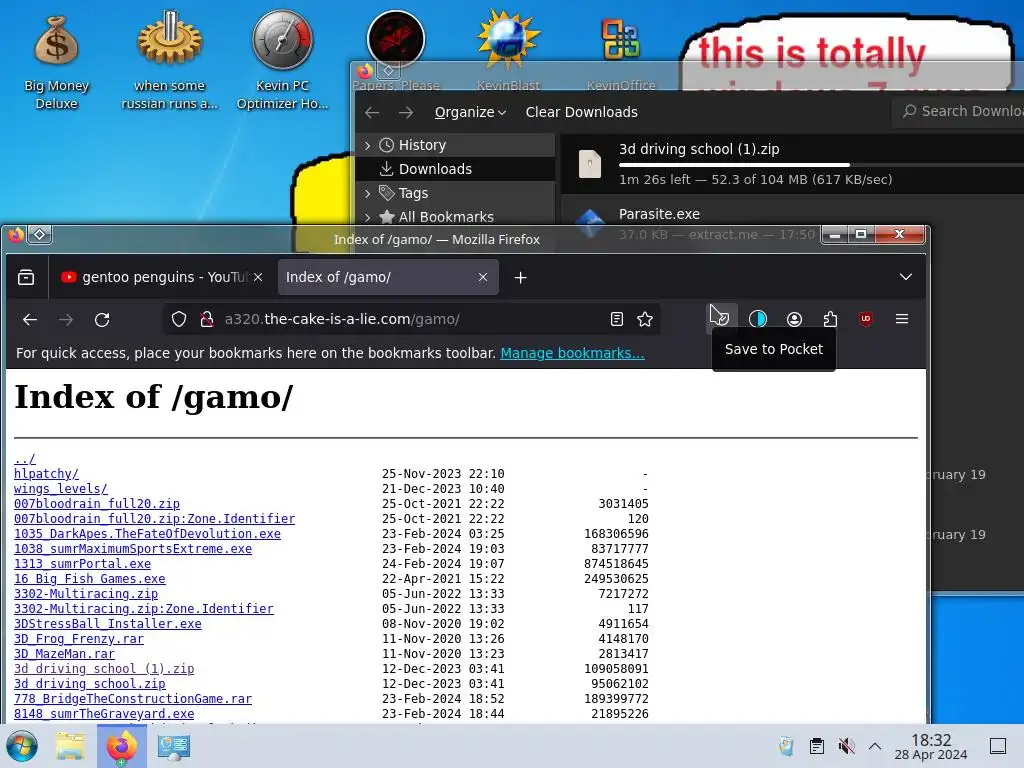Go back in Firefox browser window
This screenshot has height=768, width=1024.
pyautogui.click(x=30, y=319)
